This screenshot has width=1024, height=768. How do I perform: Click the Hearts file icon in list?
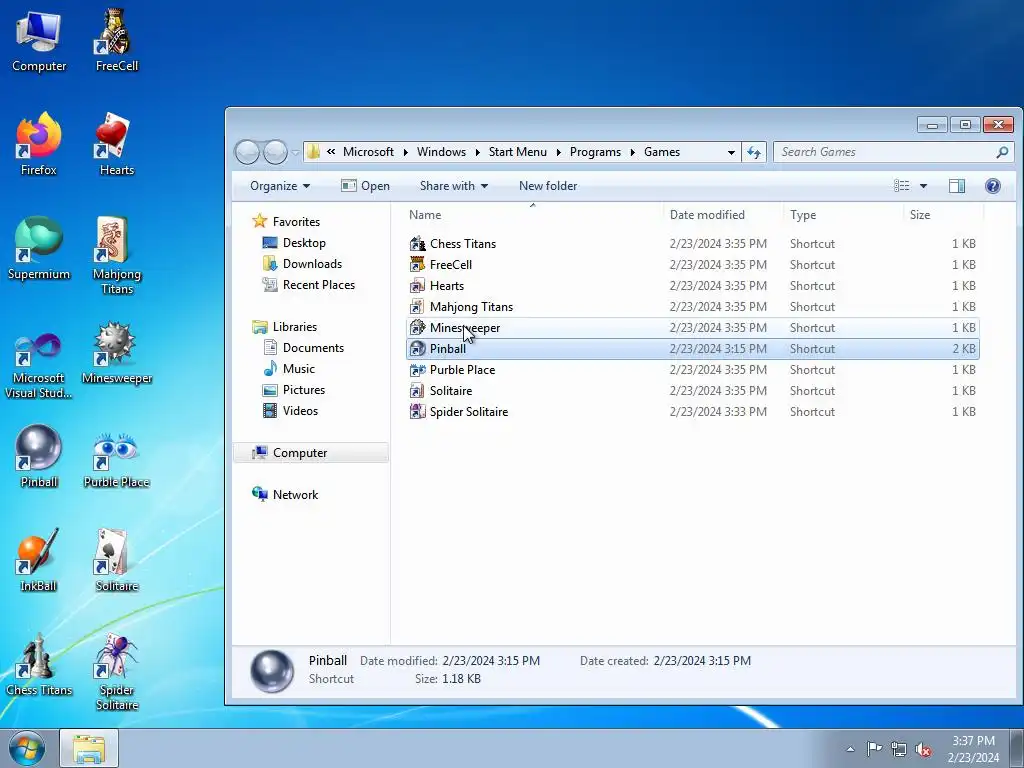tap(417, 285)
